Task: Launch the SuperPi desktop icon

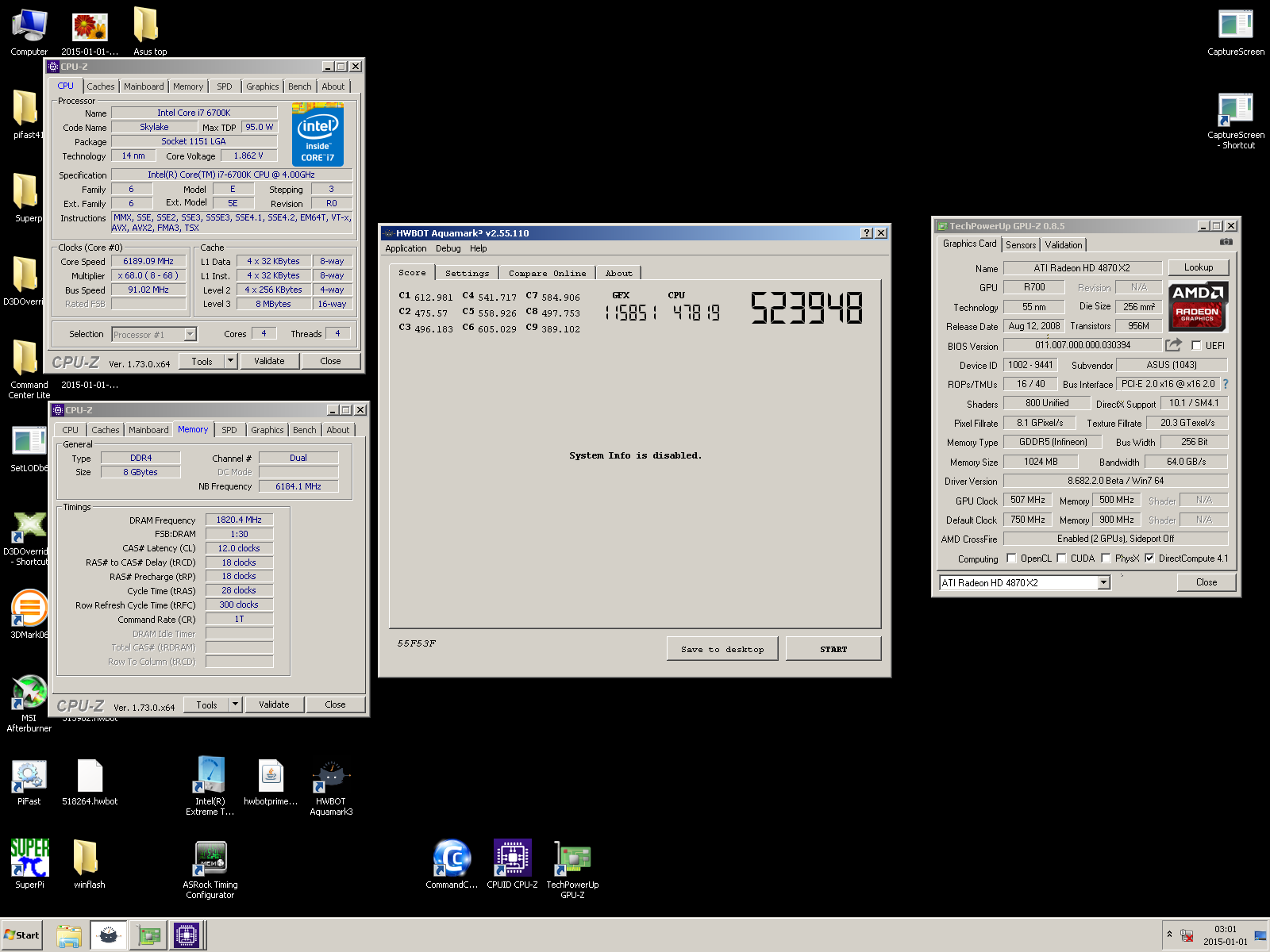Action: tap(29, 865)
